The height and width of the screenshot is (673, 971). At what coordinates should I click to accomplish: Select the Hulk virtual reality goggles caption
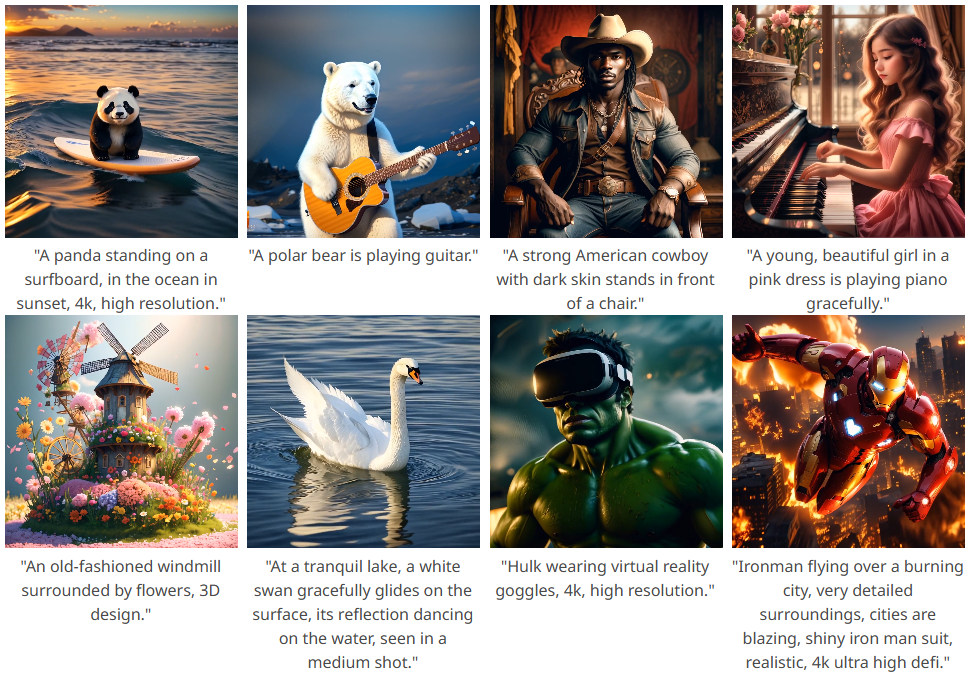click(605, 578)
